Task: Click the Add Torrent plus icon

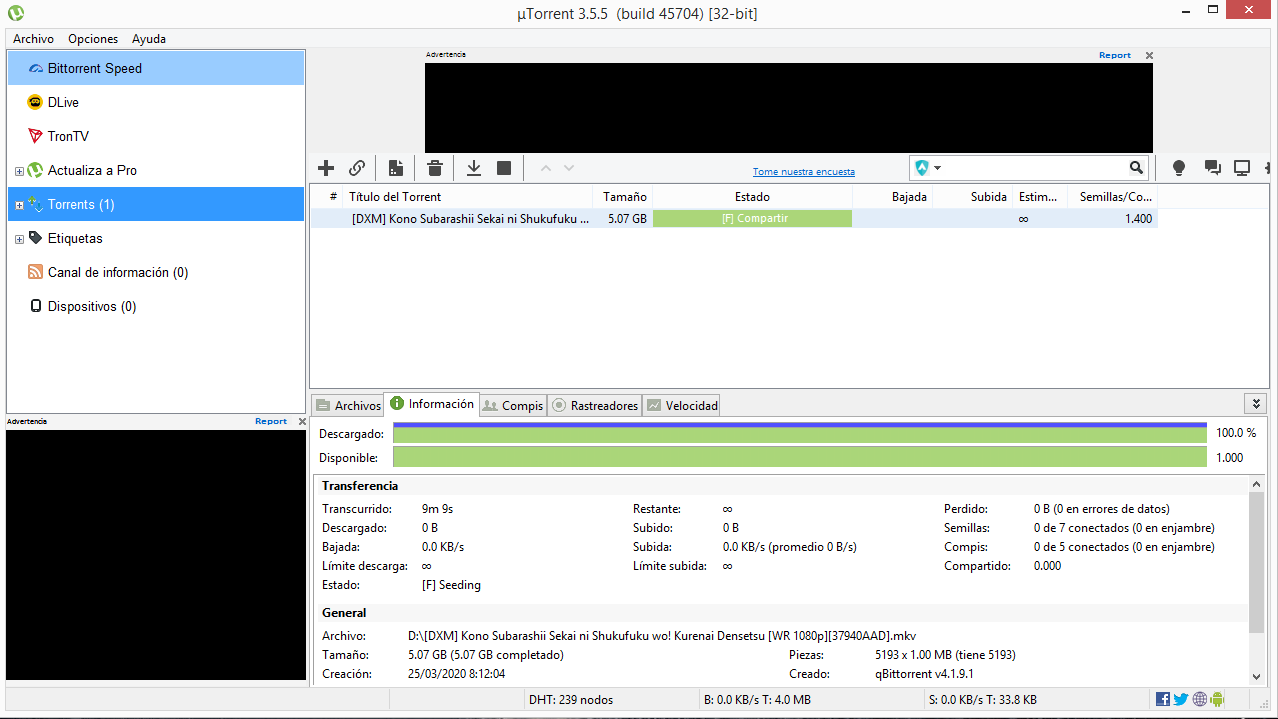Action: (326, 168)
